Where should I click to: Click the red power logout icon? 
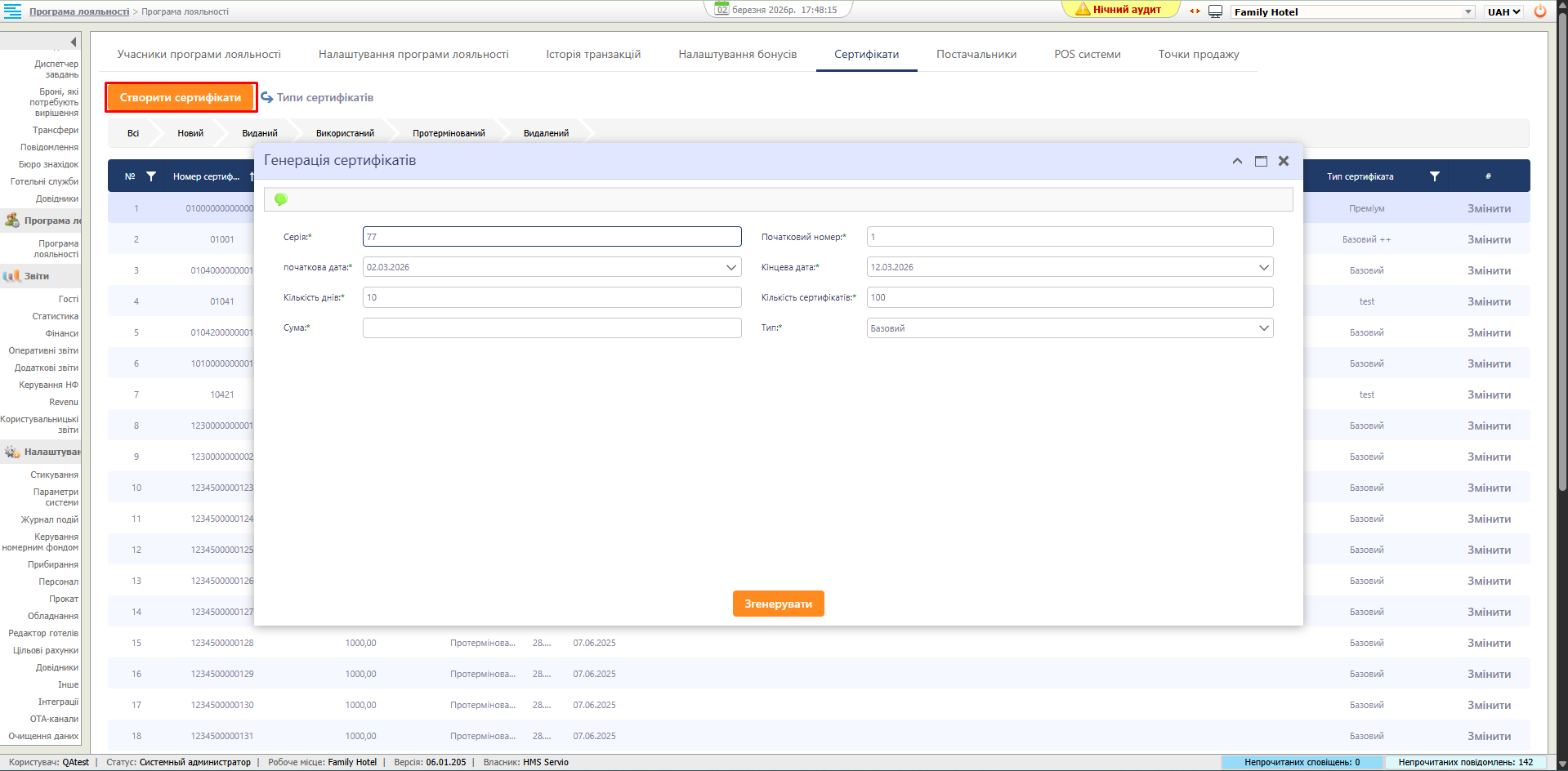[x=1540, y=11]
